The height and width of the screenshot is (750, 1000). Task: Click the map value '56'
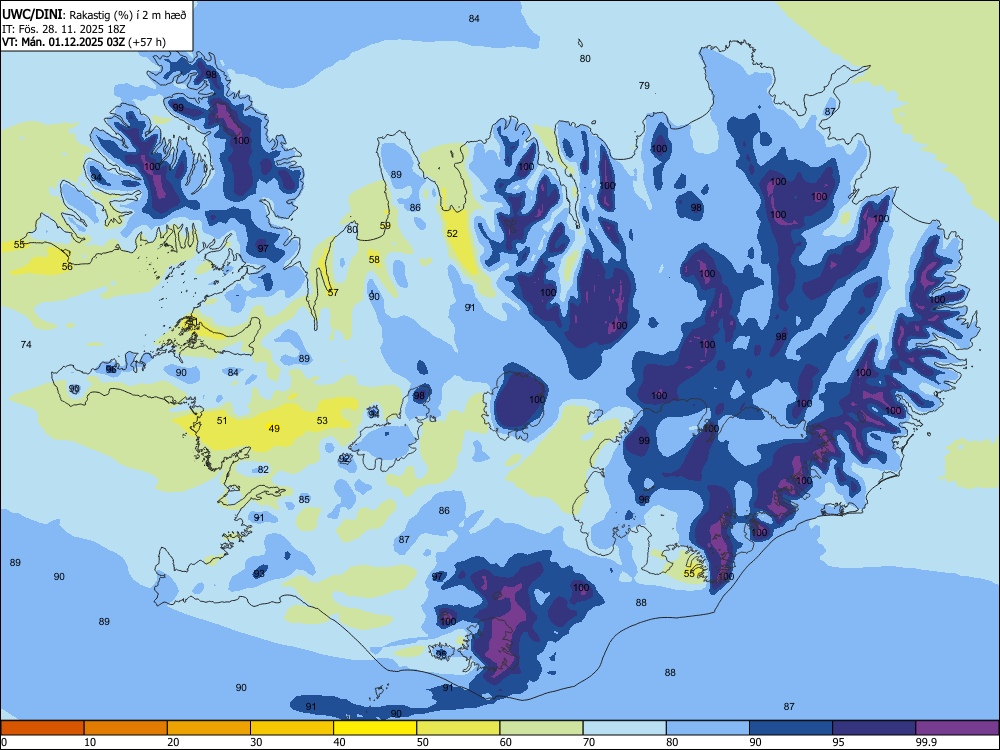[x=67, y=267]
